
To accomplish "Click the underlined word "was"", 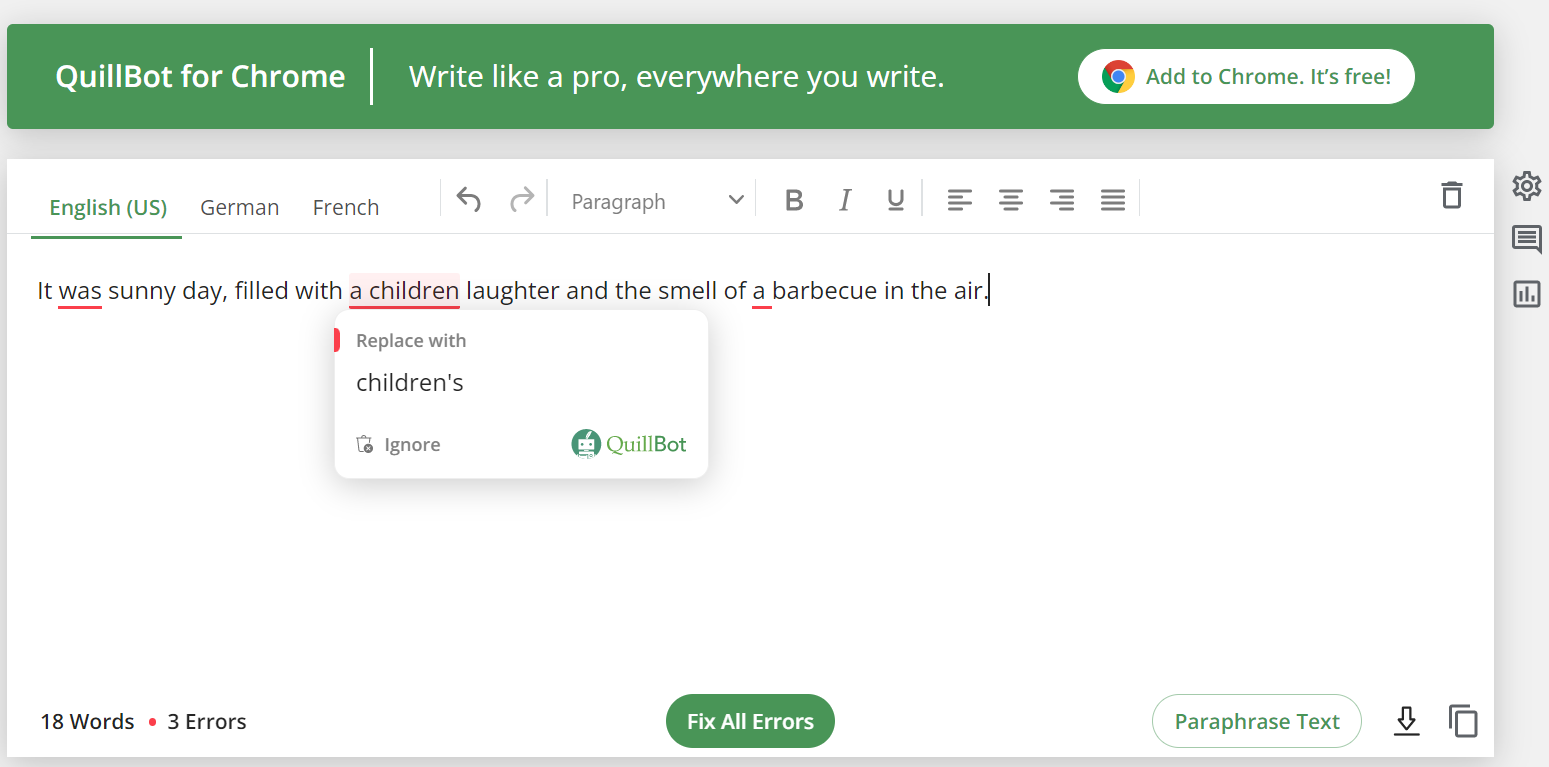I will pyautogui.click(x=80, y=291).
